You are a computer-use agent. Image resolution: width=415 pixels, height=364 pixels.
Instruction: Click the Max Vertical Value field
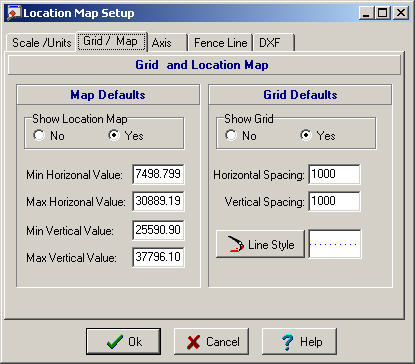pos(158,257)
